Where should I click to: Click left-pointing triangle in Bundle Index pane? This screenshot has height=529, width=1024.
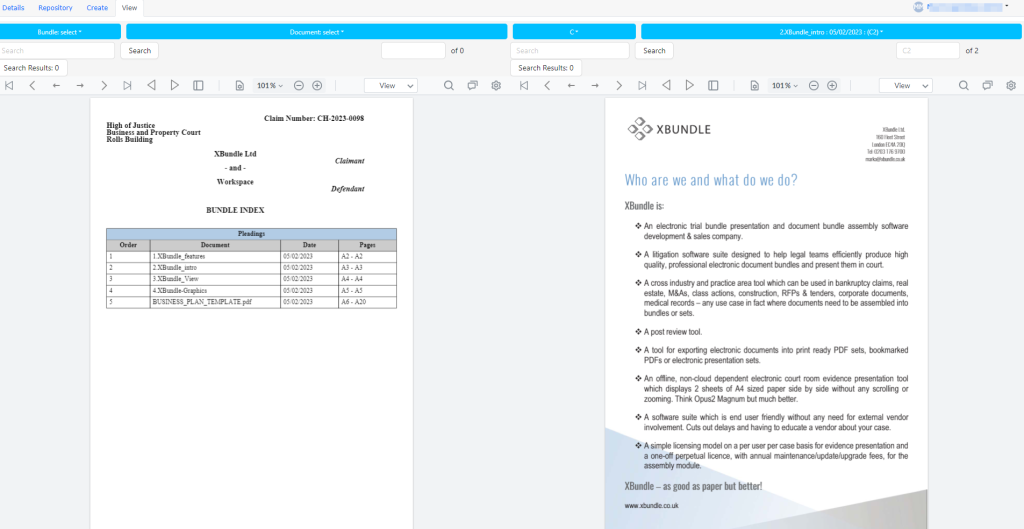[x=152, y=86]
